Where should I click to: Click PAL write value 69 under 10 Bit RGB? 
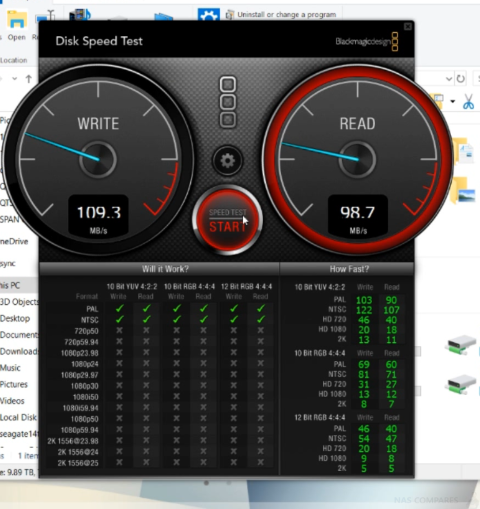(364, 364)
